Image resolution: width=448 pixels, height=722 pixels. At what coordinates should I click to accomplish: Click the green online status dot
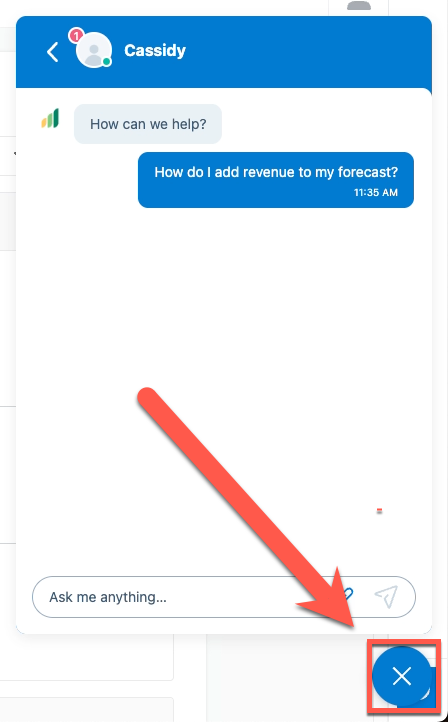[107, 62]
